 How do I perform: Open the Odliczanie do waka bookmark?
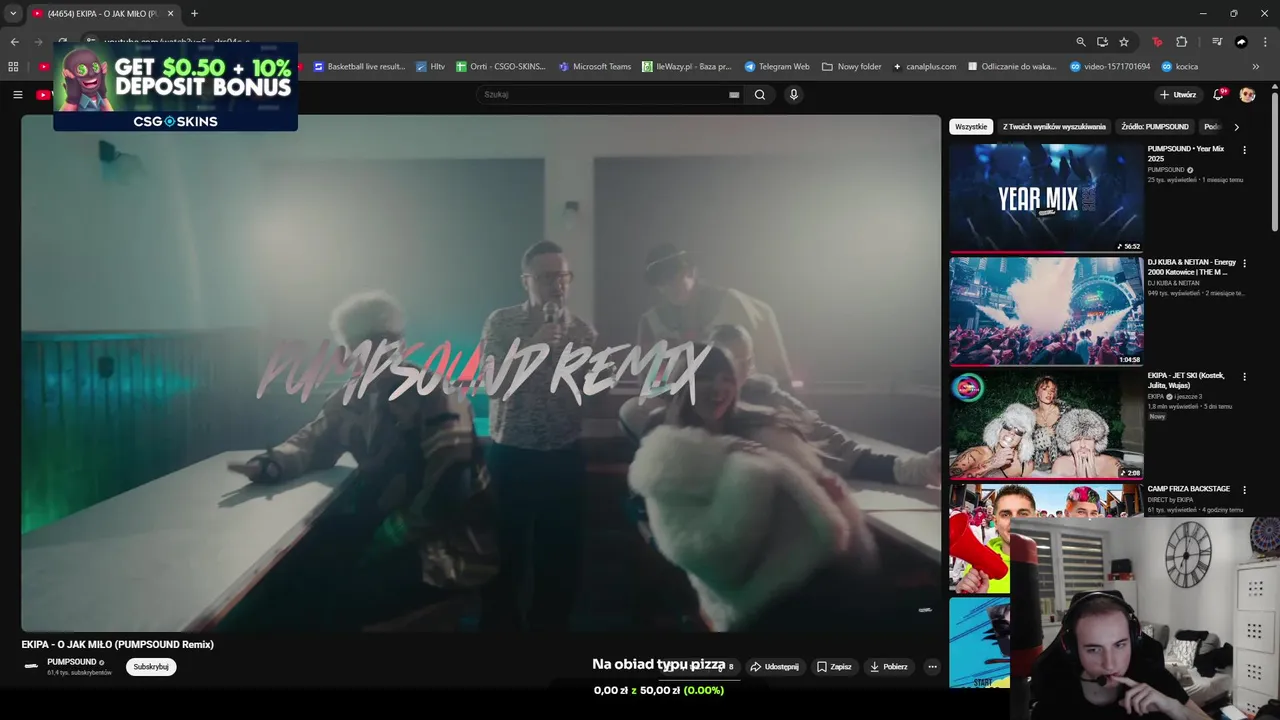point(1012,67)
